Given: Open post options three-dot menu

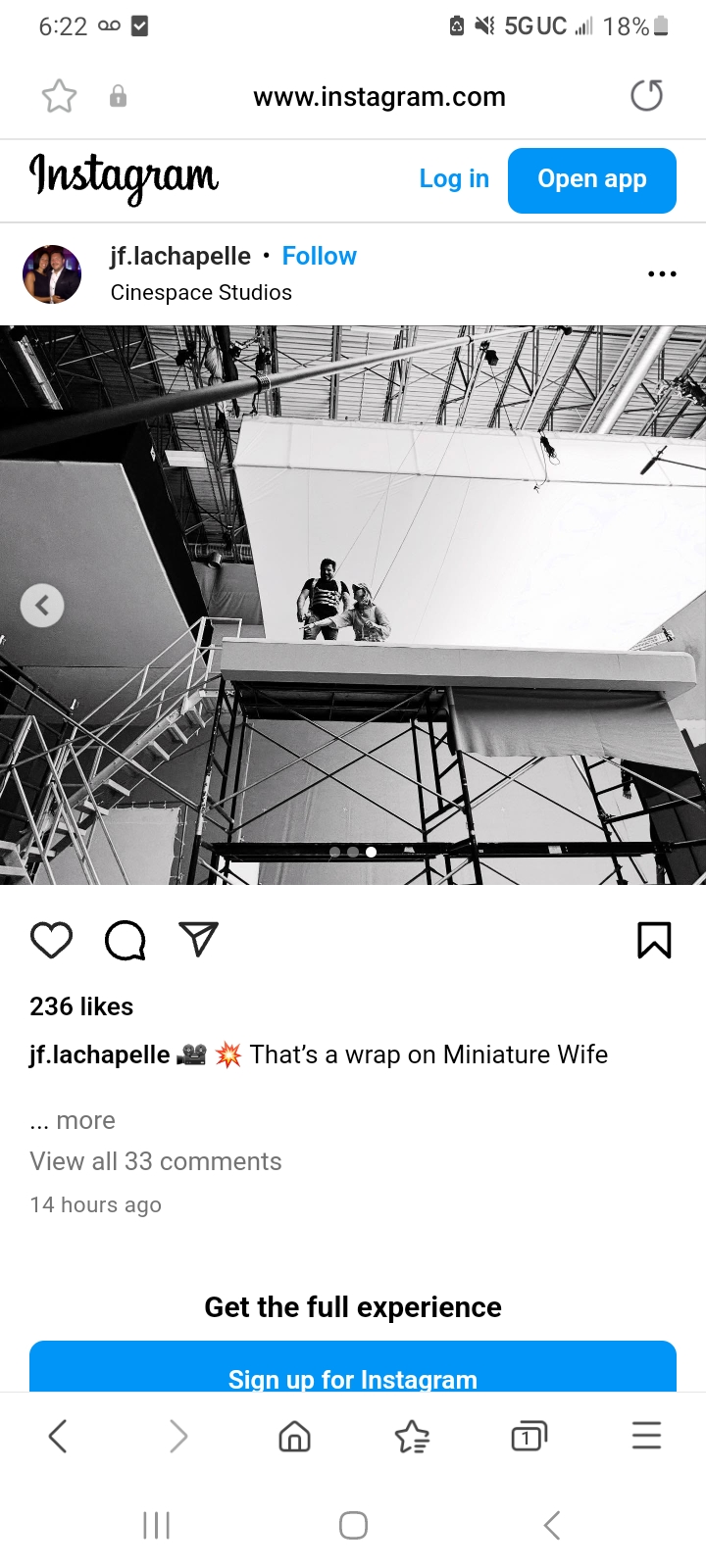Looking at the screenshot, I should 662,273.
